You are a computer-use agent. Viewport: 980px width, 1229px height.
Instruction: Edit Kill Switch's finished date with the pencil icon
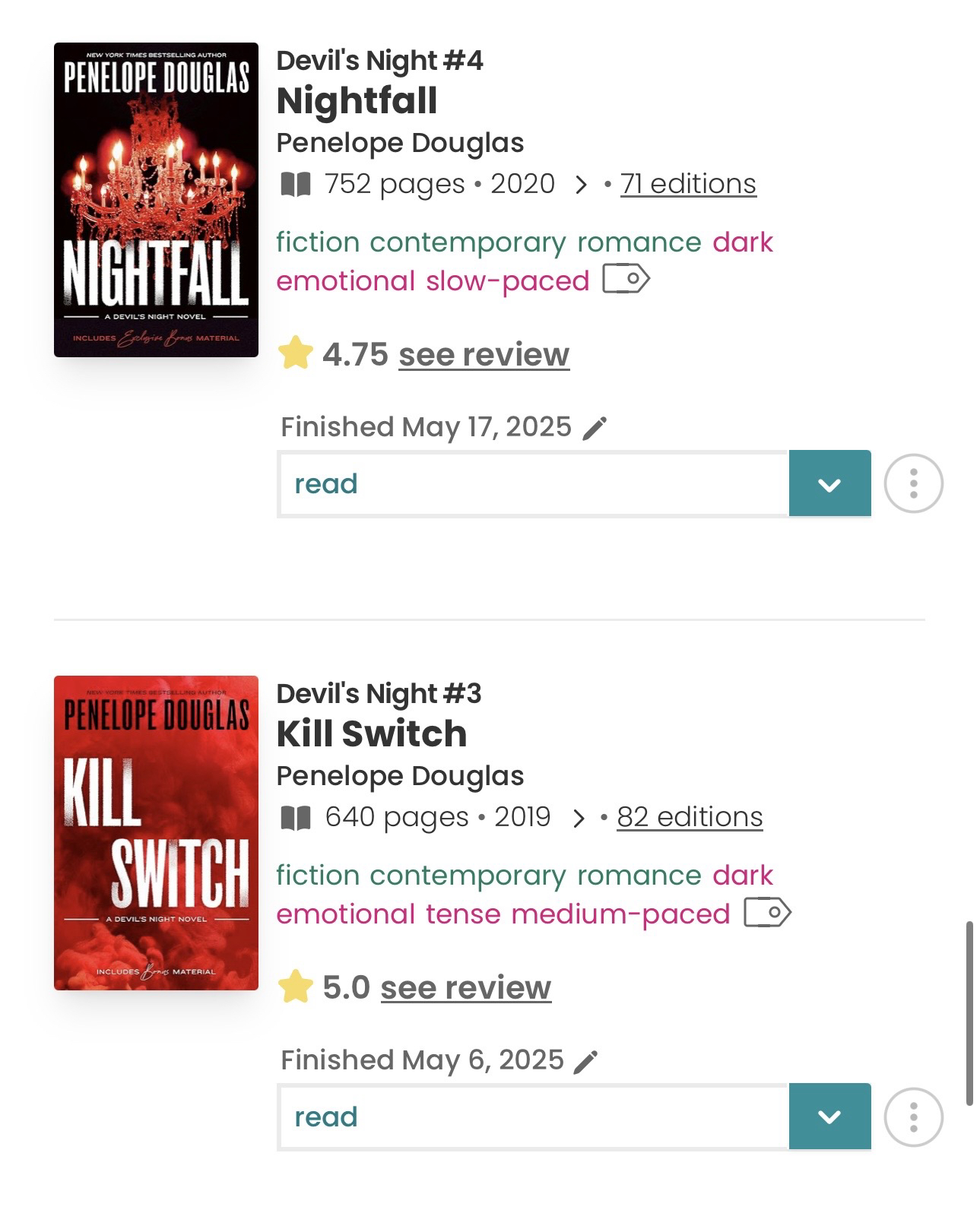[x=585, y=1062]
